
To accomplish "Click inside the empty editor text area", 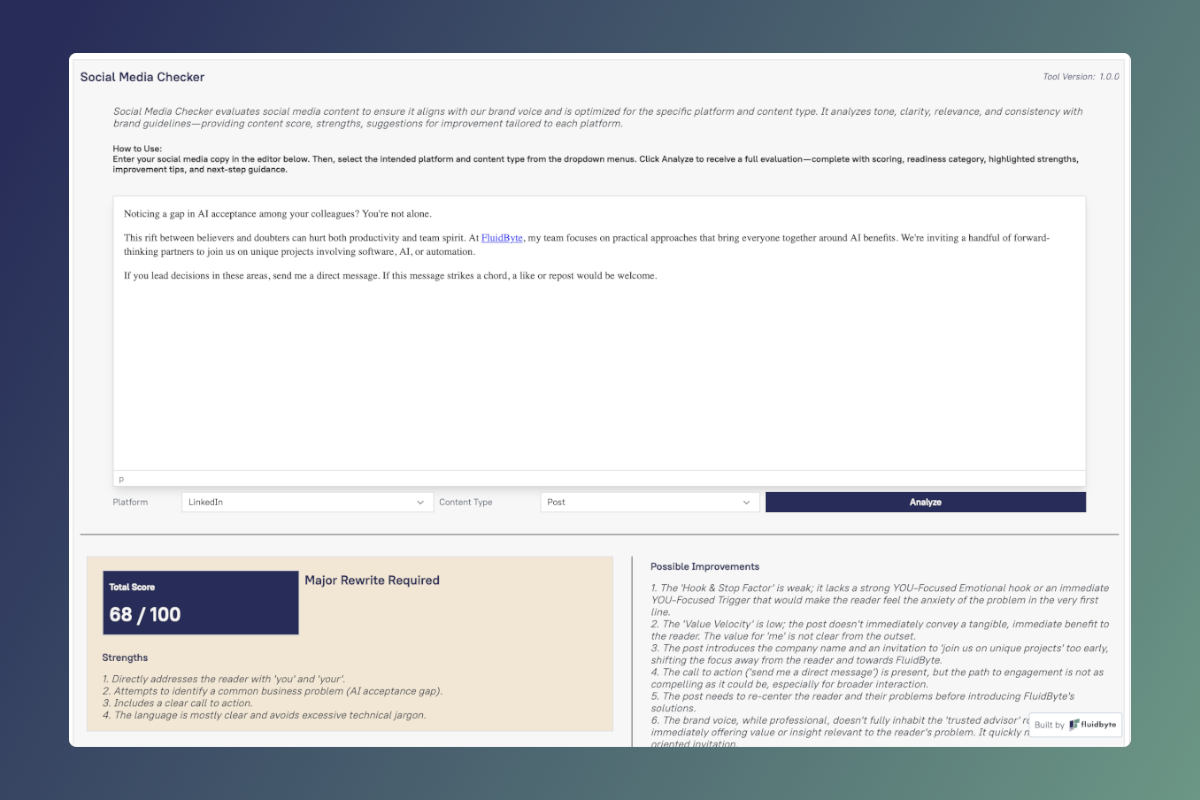I will (598, 380).
